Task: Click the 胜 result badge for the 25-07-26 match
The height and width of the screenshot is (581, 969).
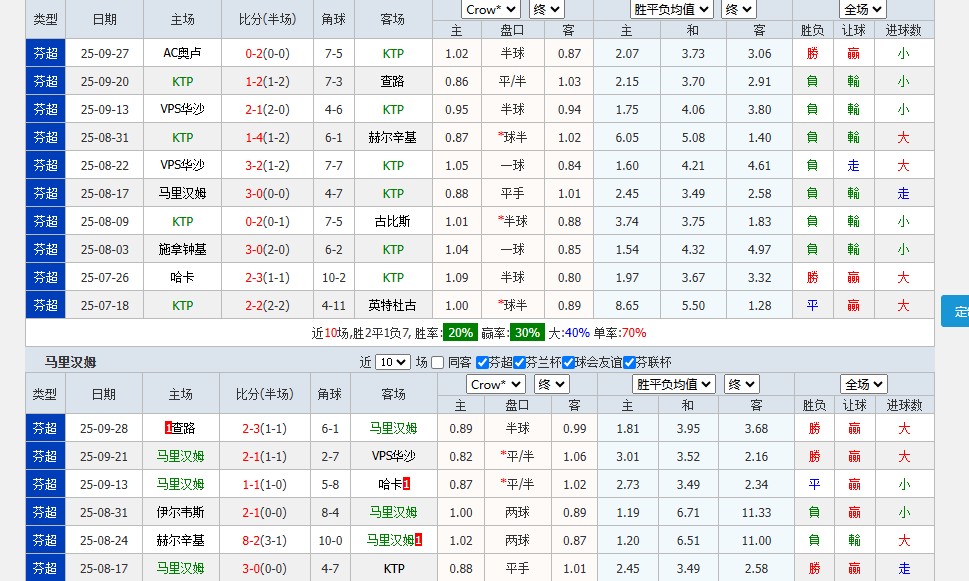Action: (x=812, y=277)
